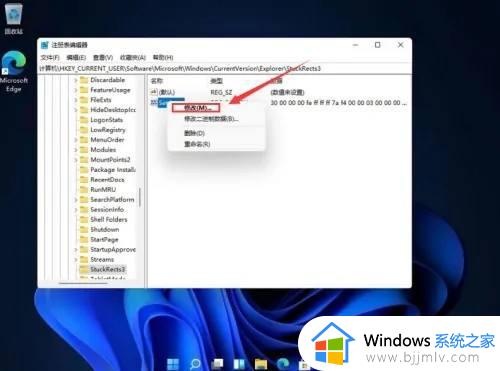Expand the MountPoints2 key

coord(76,160)
